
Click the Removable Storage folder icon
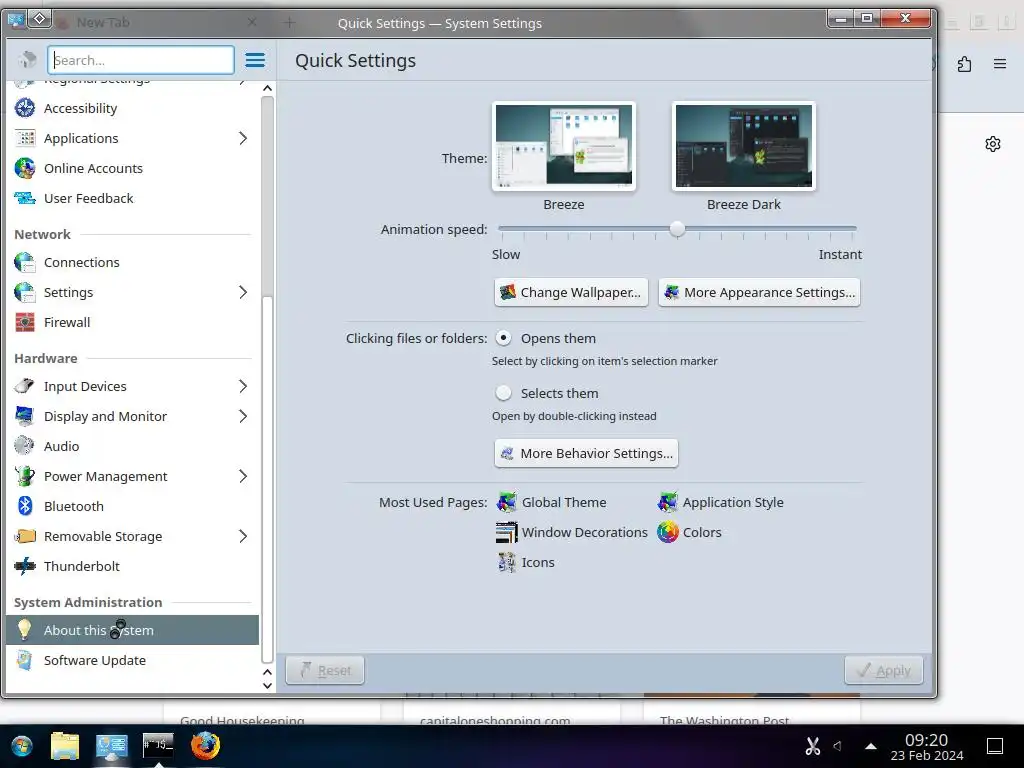coord(25,537)
